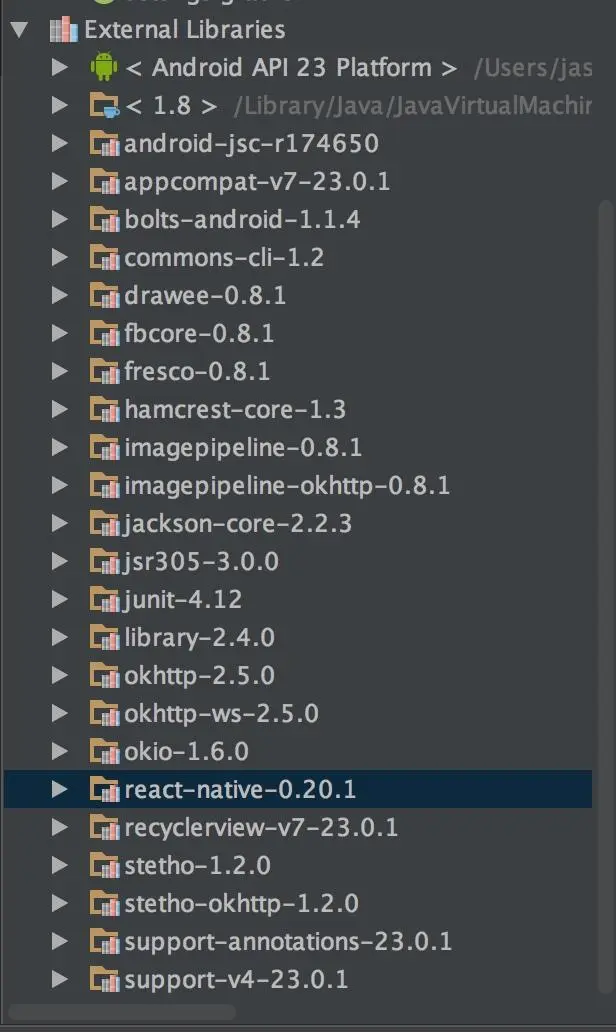This screenshot has width=616, height=1032.
Task: Select fresco-0.8.1 row text
Action: click(197, 371)
